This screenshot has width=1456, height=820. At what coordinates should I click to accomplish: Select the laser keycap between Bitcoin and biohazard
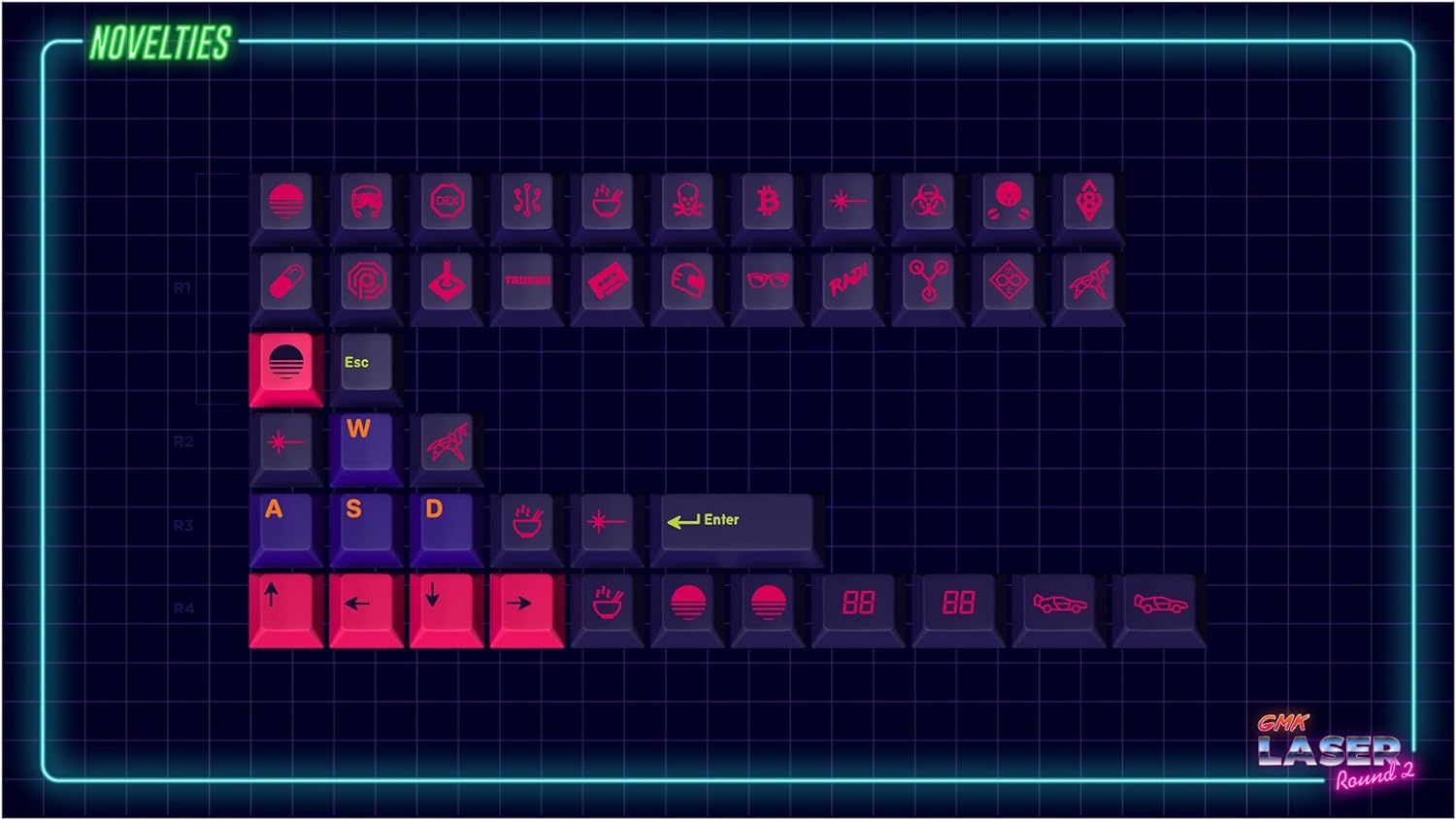tap(847, 208)
